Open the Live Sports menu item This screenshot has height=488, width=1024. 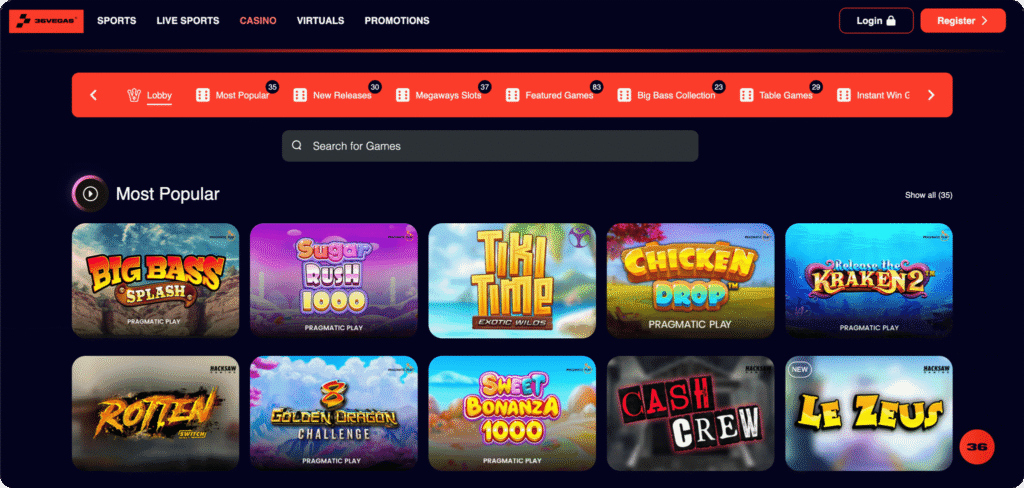pos(188,21)
